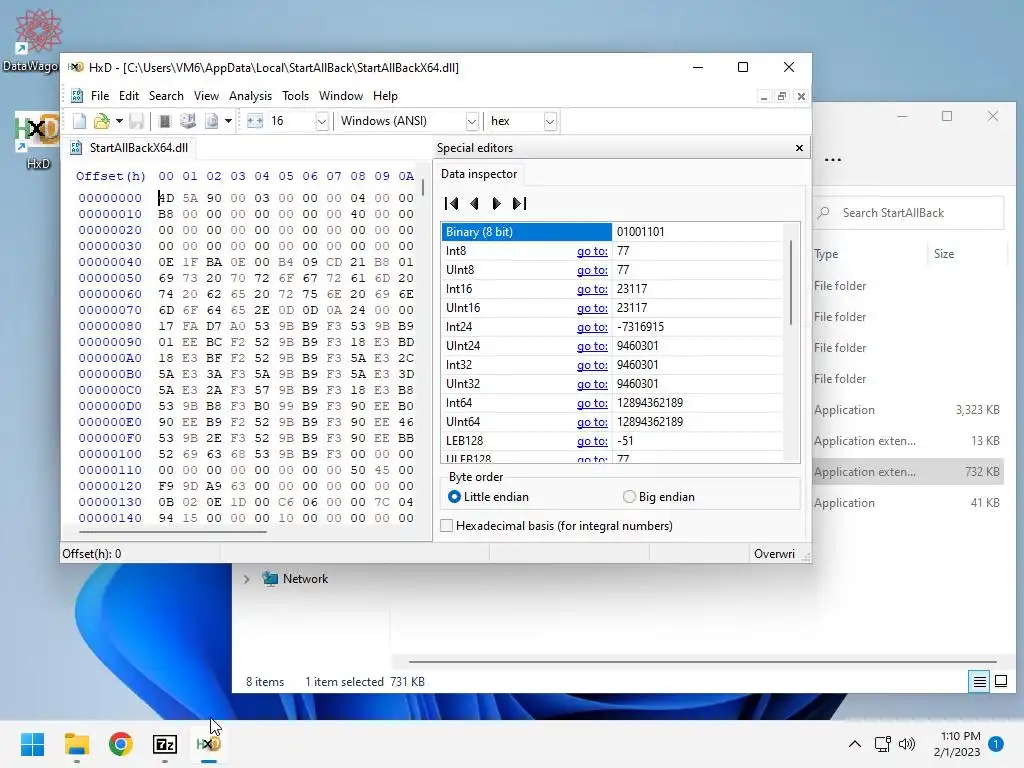Close the Special editors panel
This screenshot has width=1024, height=768.
click(x=799, y=148)
